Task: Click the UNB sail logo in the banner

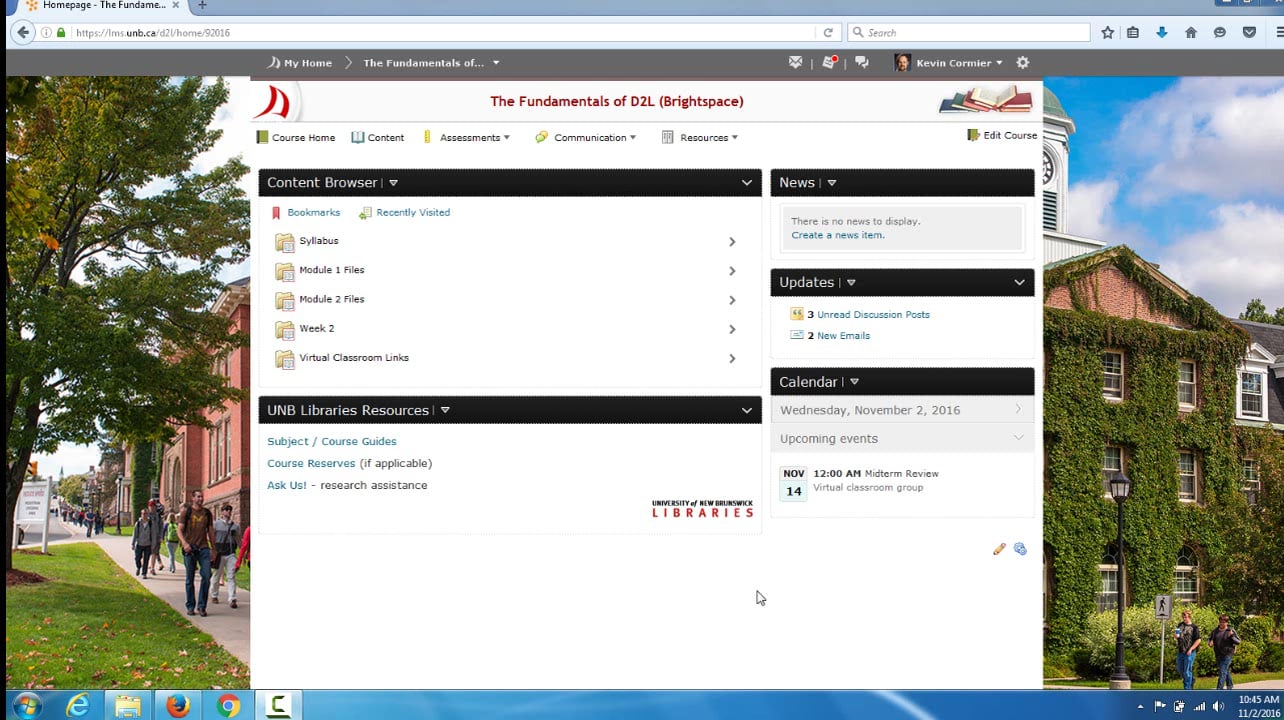Action: click(272, 102)
